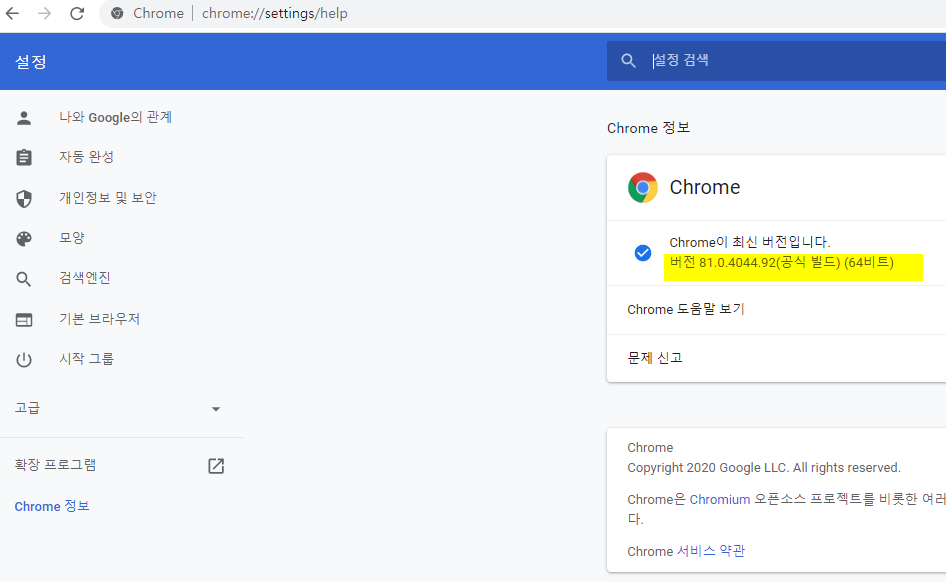Open 모양 appearance settings

pyautogui.click(x=72, y=238)
